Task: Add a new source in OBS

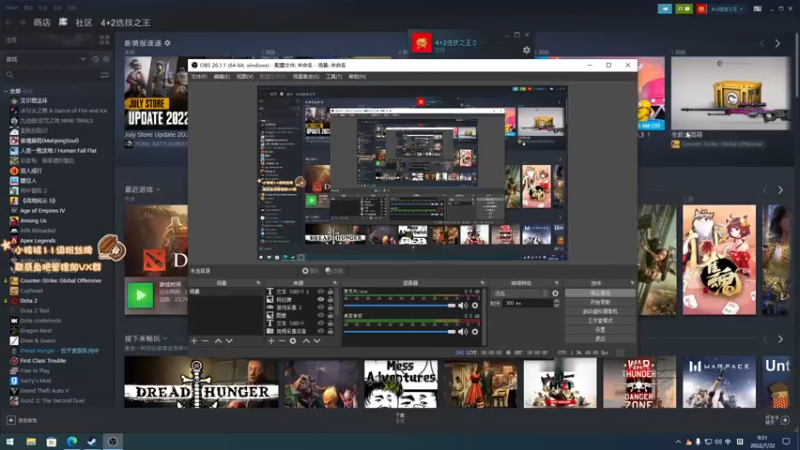Action: pos(271,341)
